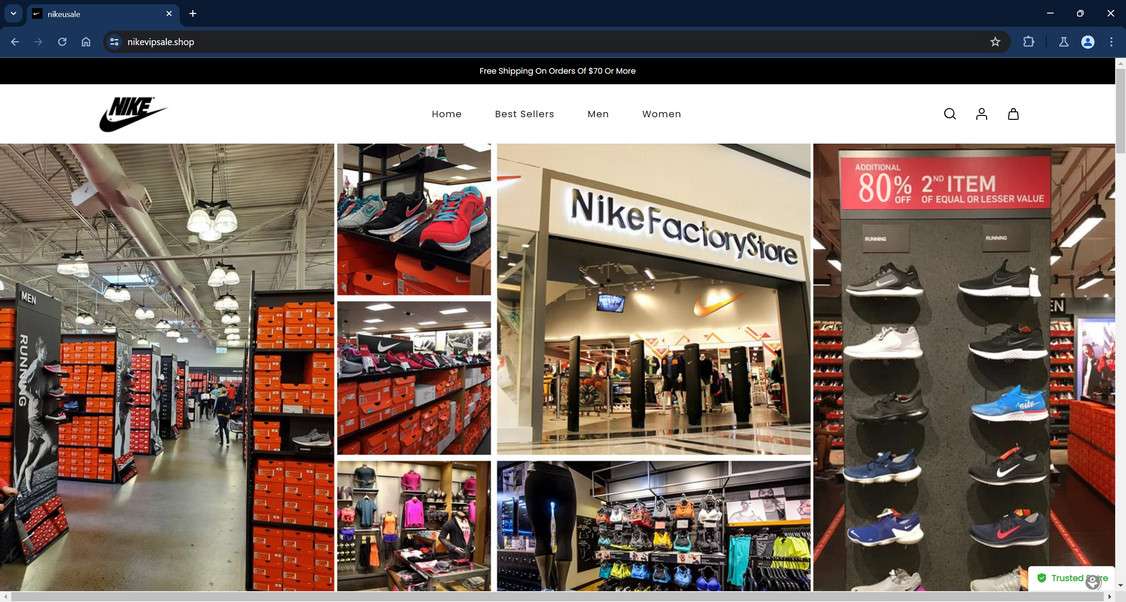Click the browser home icon

coord(85,42)
